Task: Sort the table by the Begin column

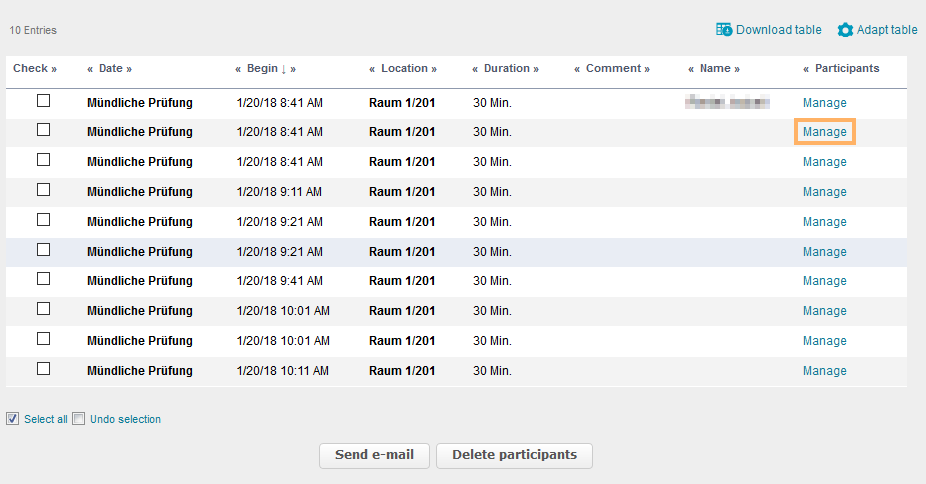Action: coord(262,69)
